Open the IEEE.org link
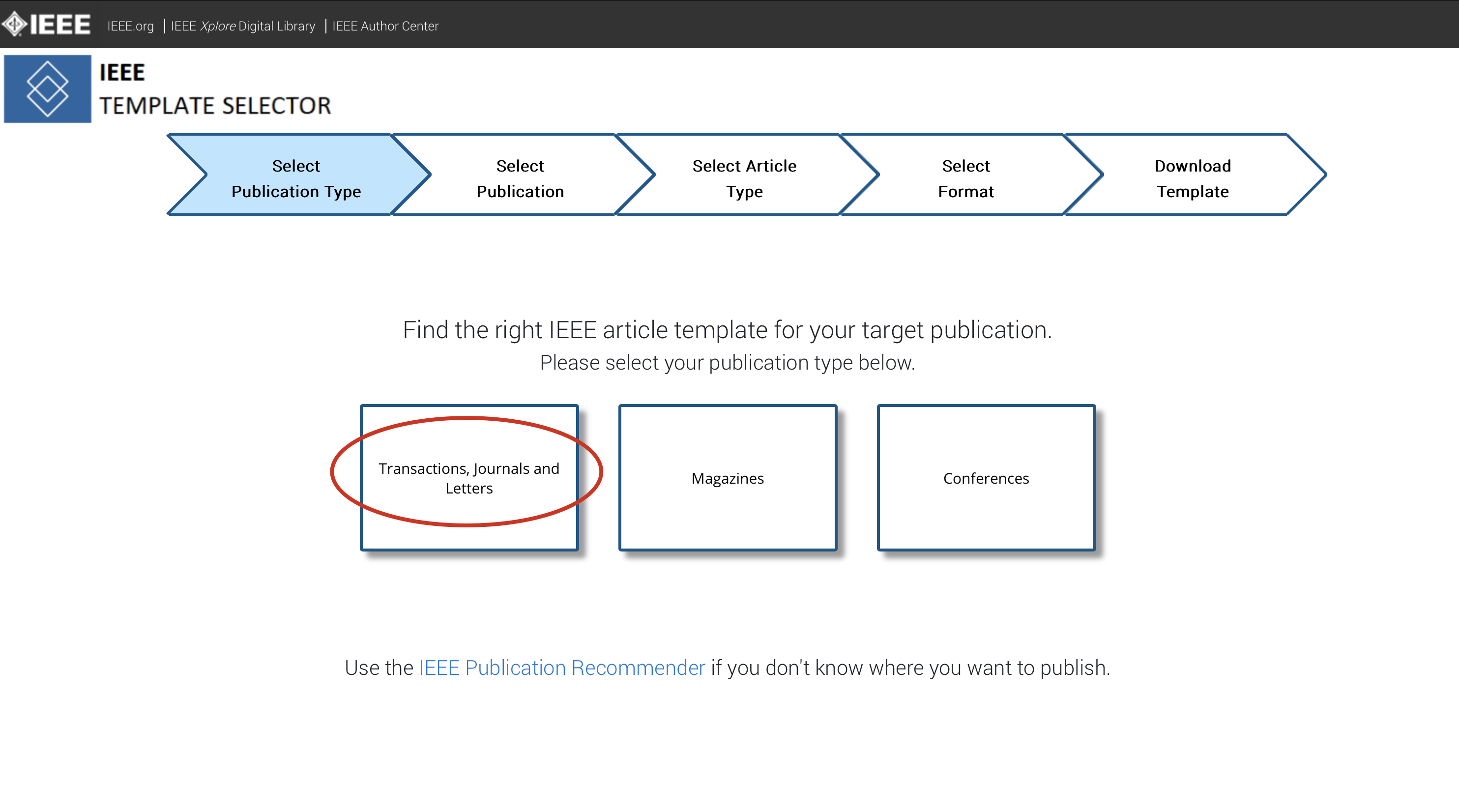This screenshot has width=1459, height=812. (x=130, y=26)
